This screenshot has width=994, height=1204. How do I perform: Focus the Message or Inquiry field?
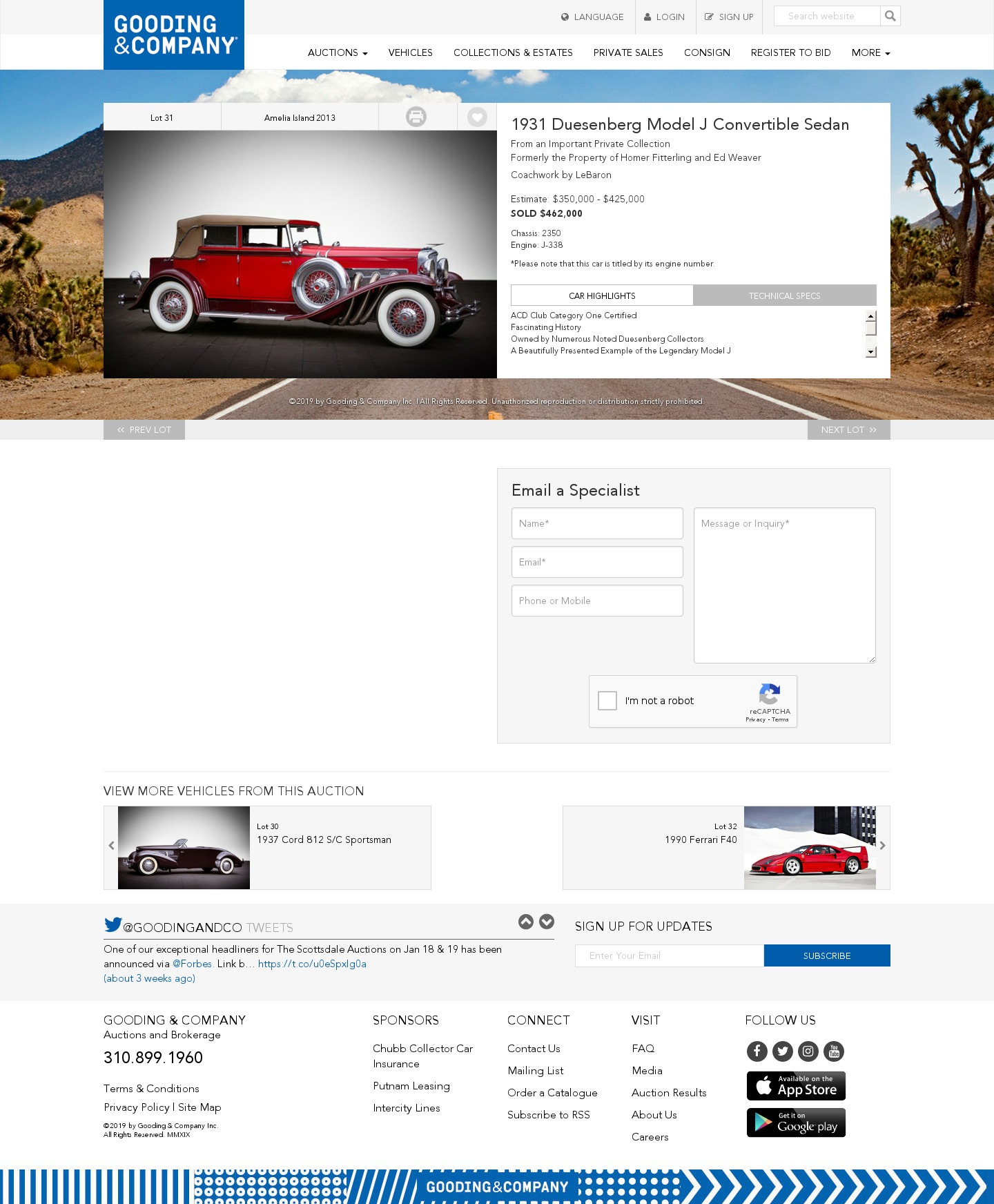pos(785,585)
